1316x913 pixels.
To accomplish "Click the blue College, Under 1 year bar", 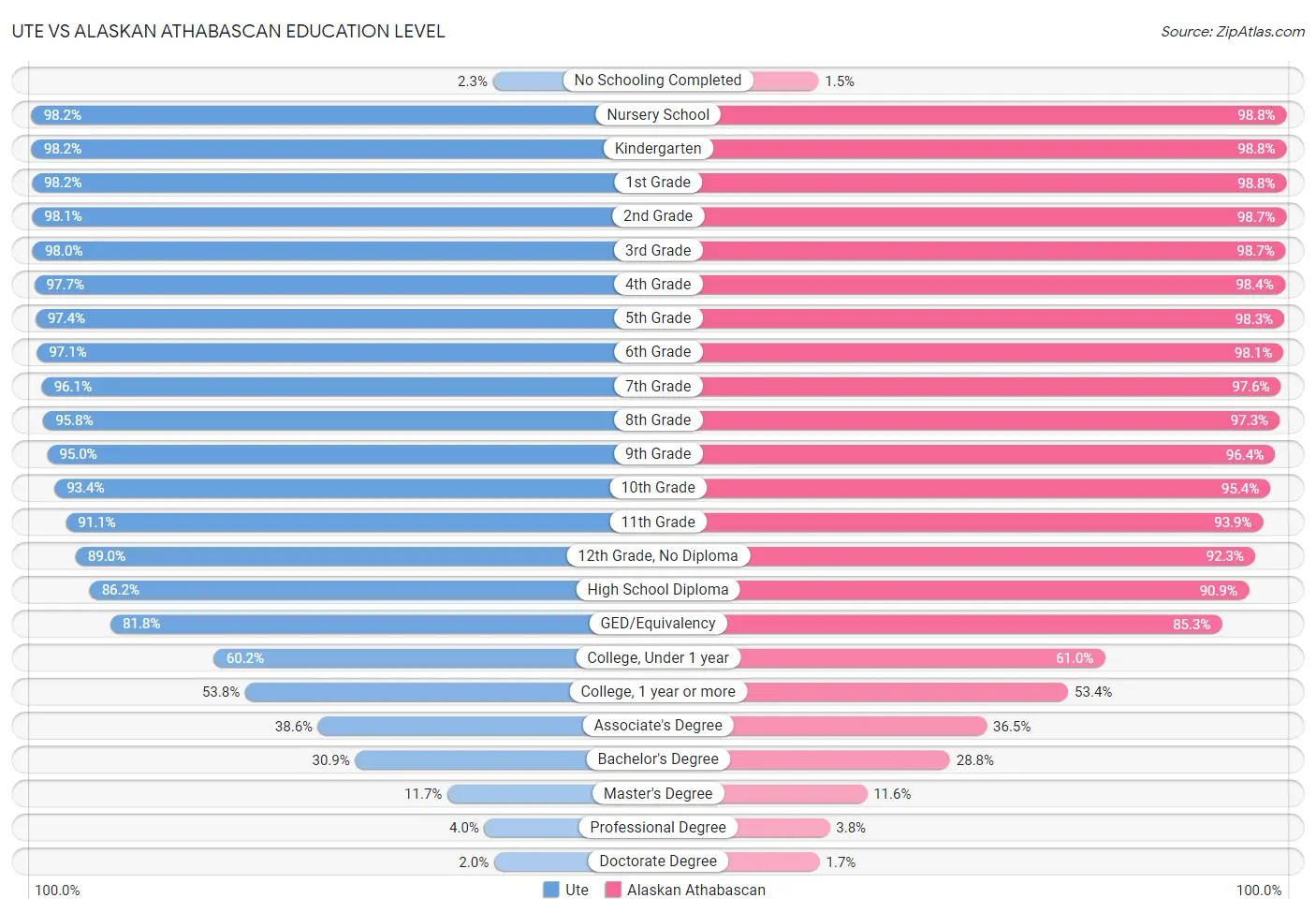I will point(435,658).
